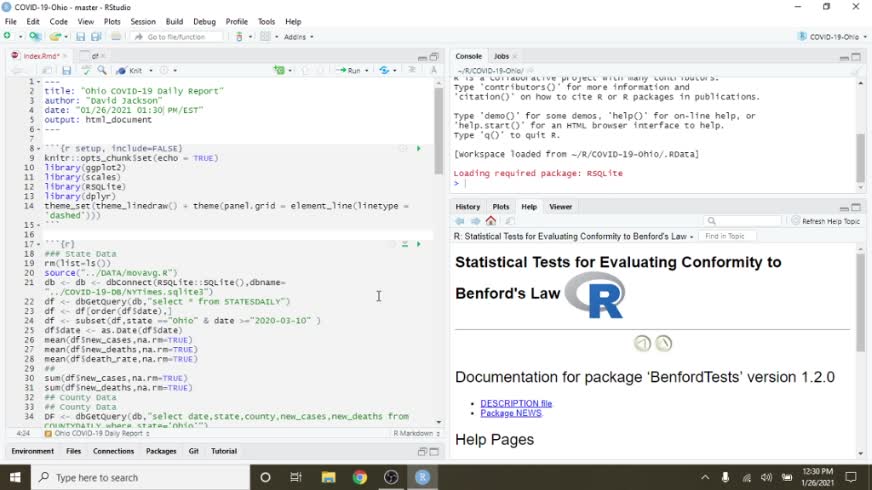The width and height of the screenshot is (872, 490).
Task: Knit the R Markdown document
Action: (x=129, y=71)
